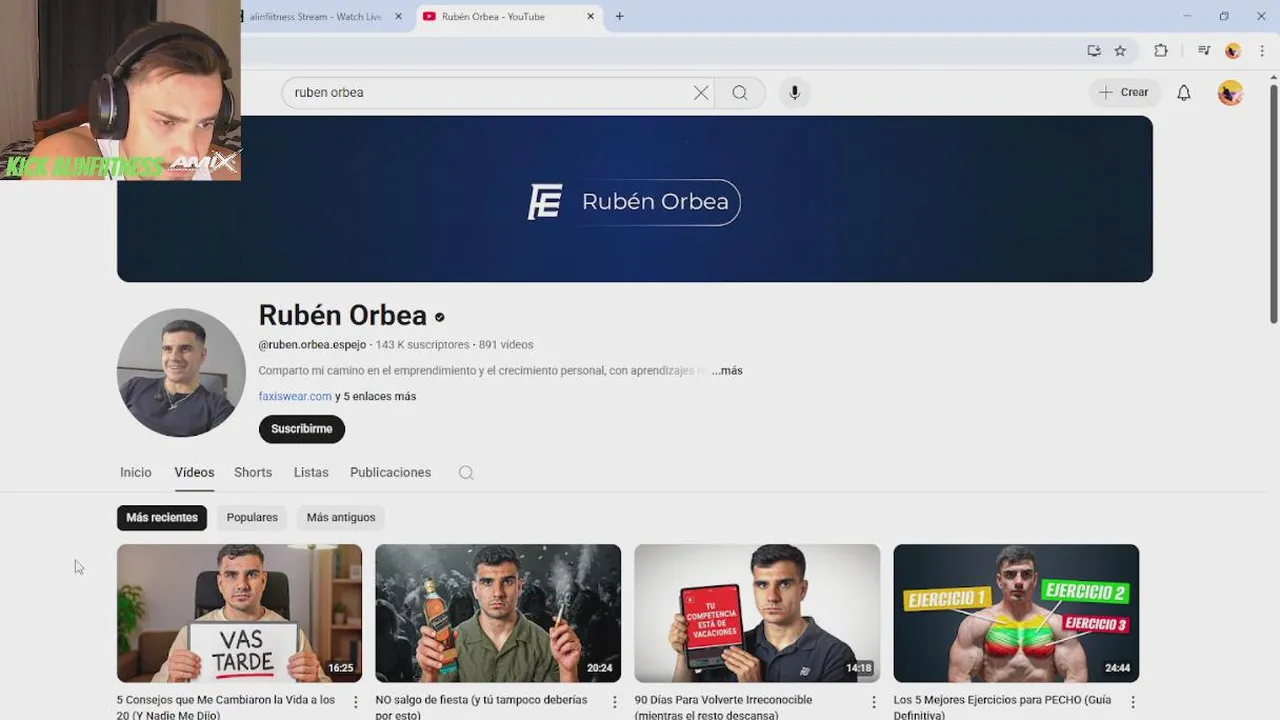
Task: Open options menu for 90 Días video
Action: pos(874,702)
